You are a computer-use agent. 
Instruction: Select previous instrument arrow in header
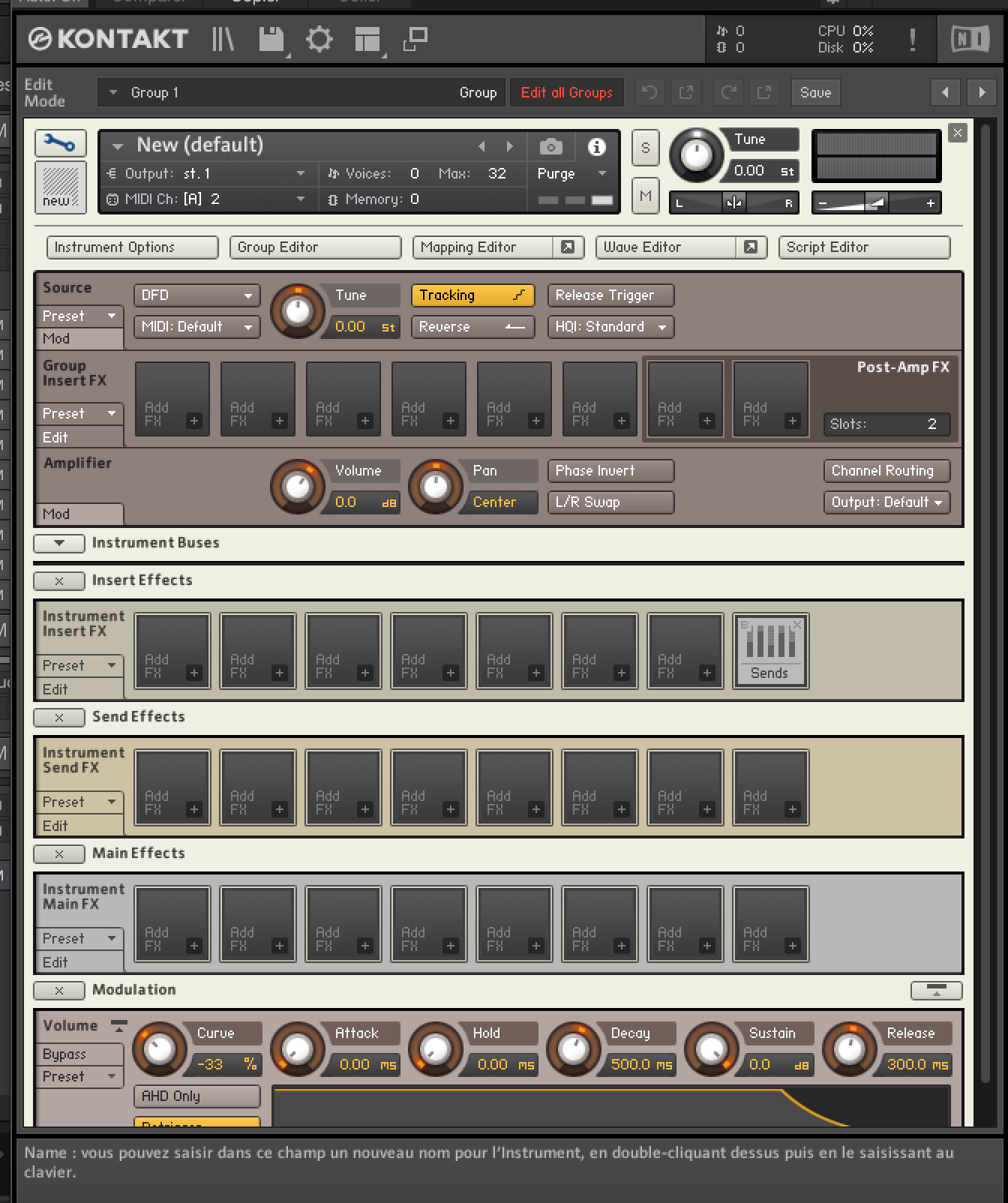point(481,146)
